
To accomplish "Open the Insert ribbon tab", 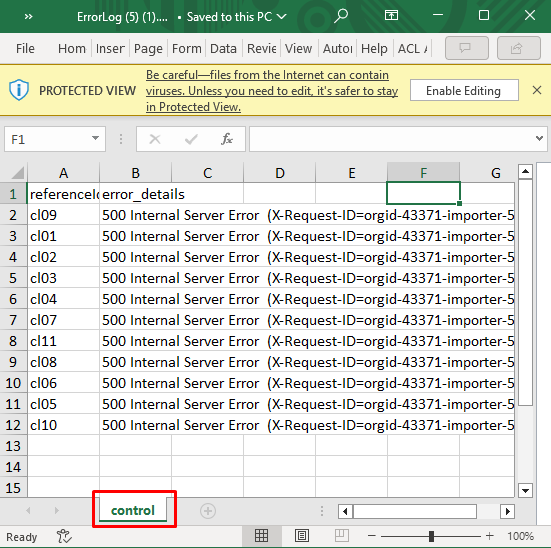I will (x=110, y=48).
